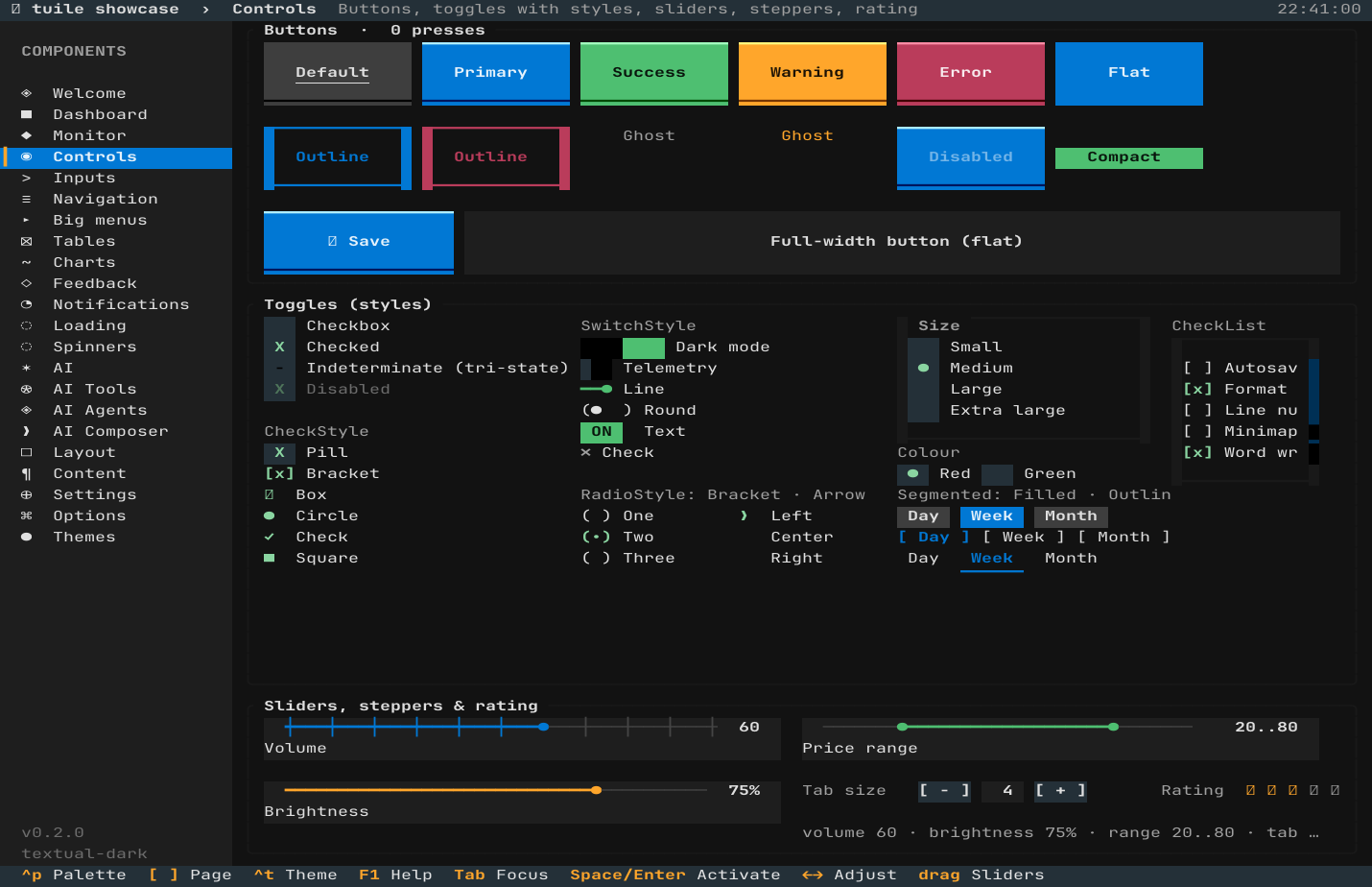Click the Monitor diamond icon in sidebar

(x=27, y=135)
